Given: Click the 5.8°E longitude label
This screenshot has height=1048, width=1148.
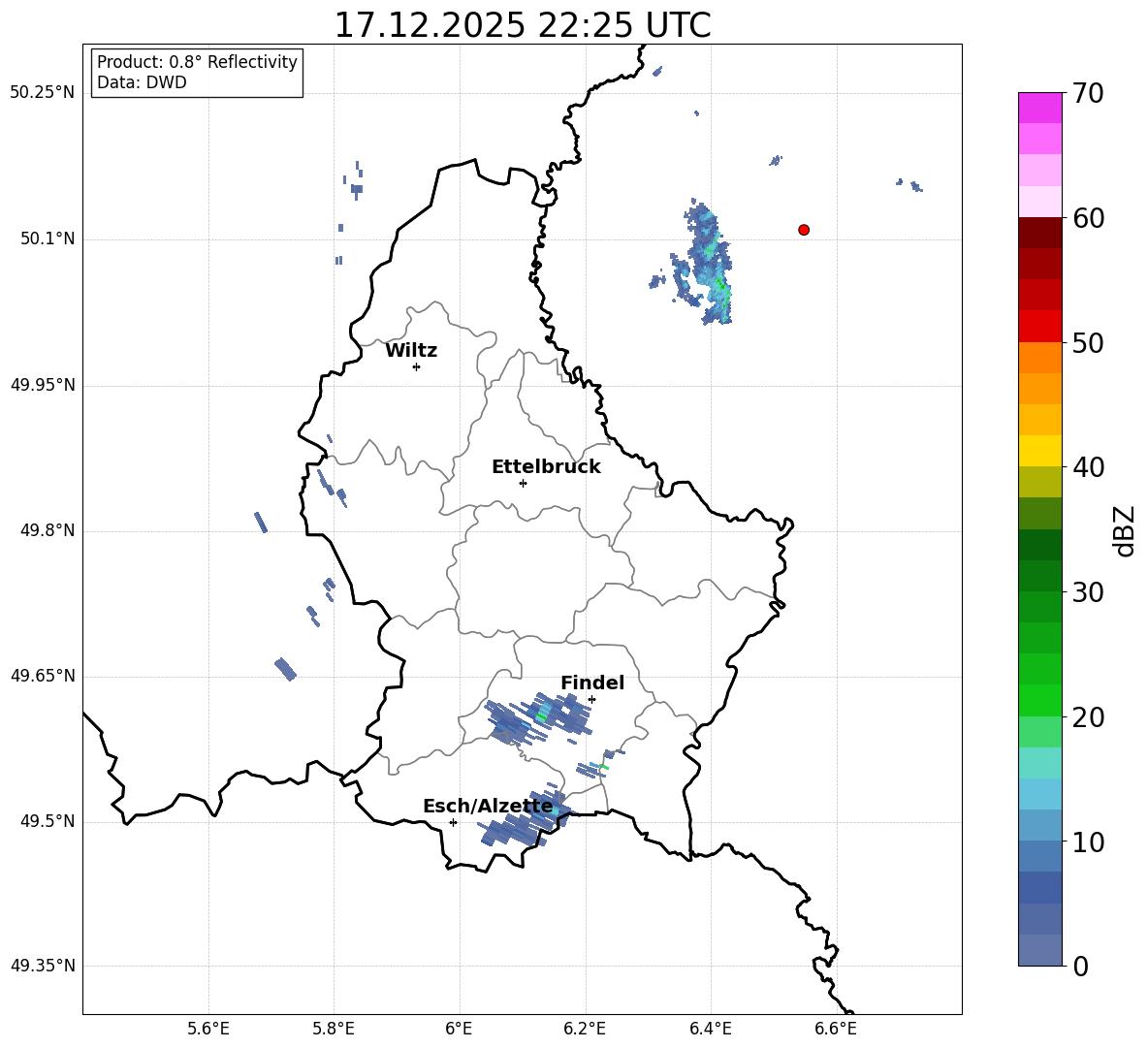Looking at the screenshot, I should 334,1029.
